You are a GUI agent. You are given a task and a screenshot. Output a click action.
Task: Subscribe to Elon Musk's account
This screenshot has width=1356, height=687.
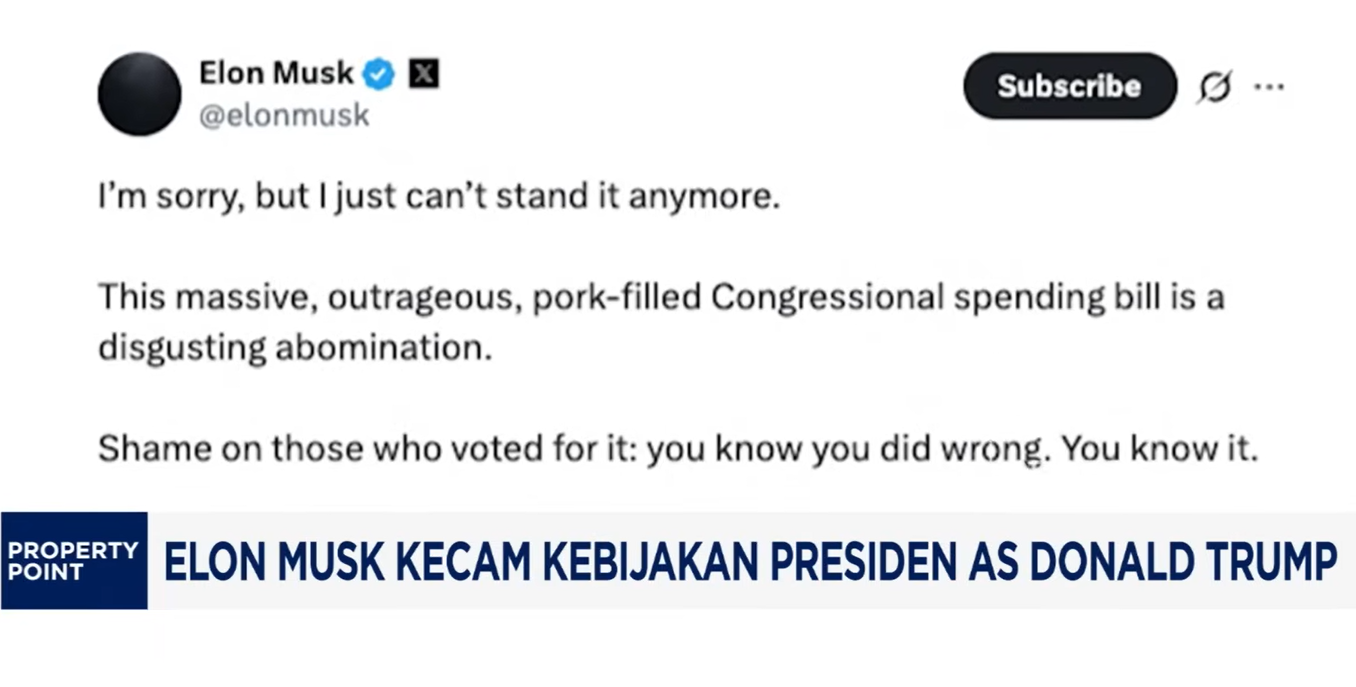pos(1069,86)
